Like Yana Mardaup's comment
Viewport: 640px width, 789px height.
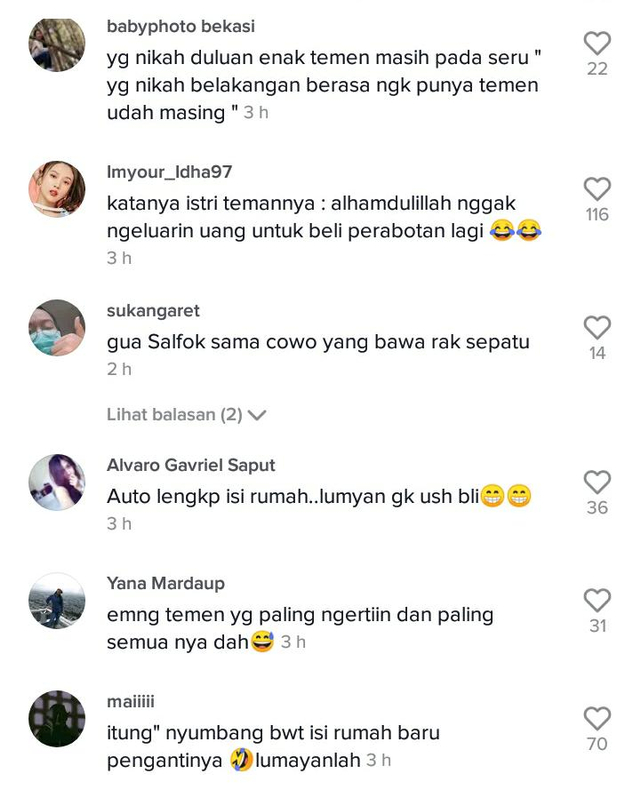coord(597,600)
